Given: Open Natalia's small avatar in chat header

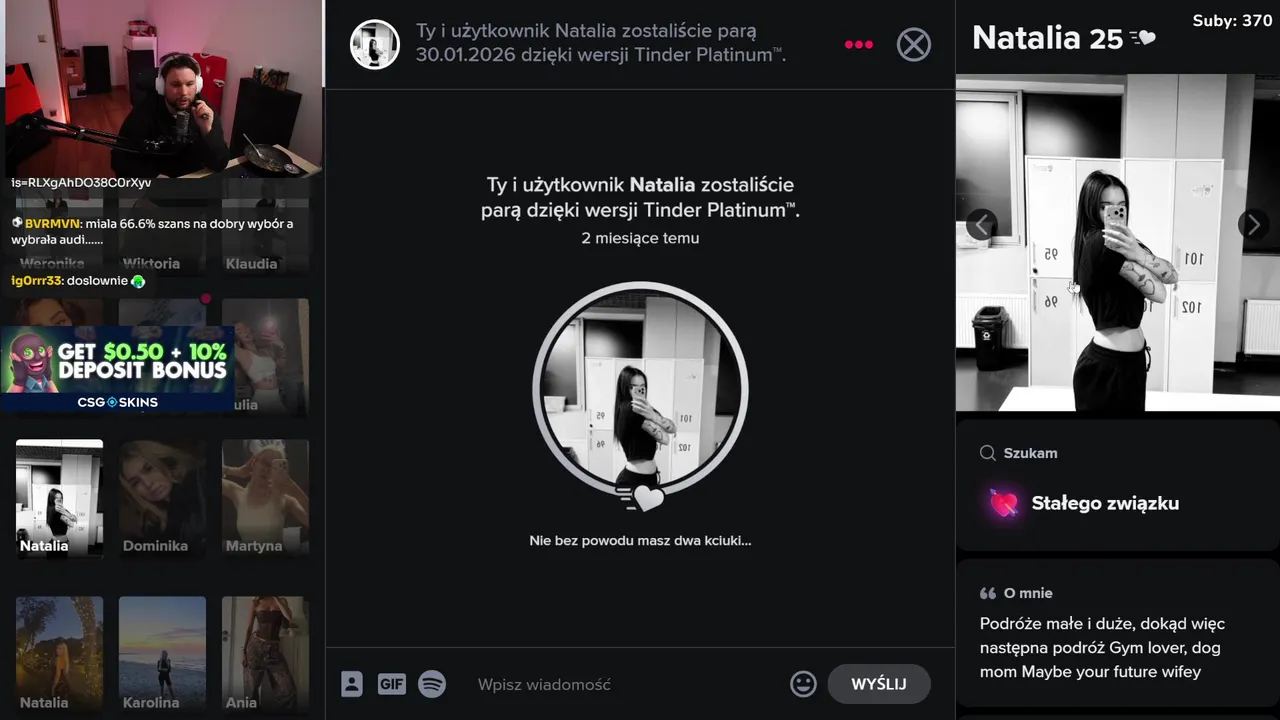Looking at the screenshot, I should (x=375, y=44).
